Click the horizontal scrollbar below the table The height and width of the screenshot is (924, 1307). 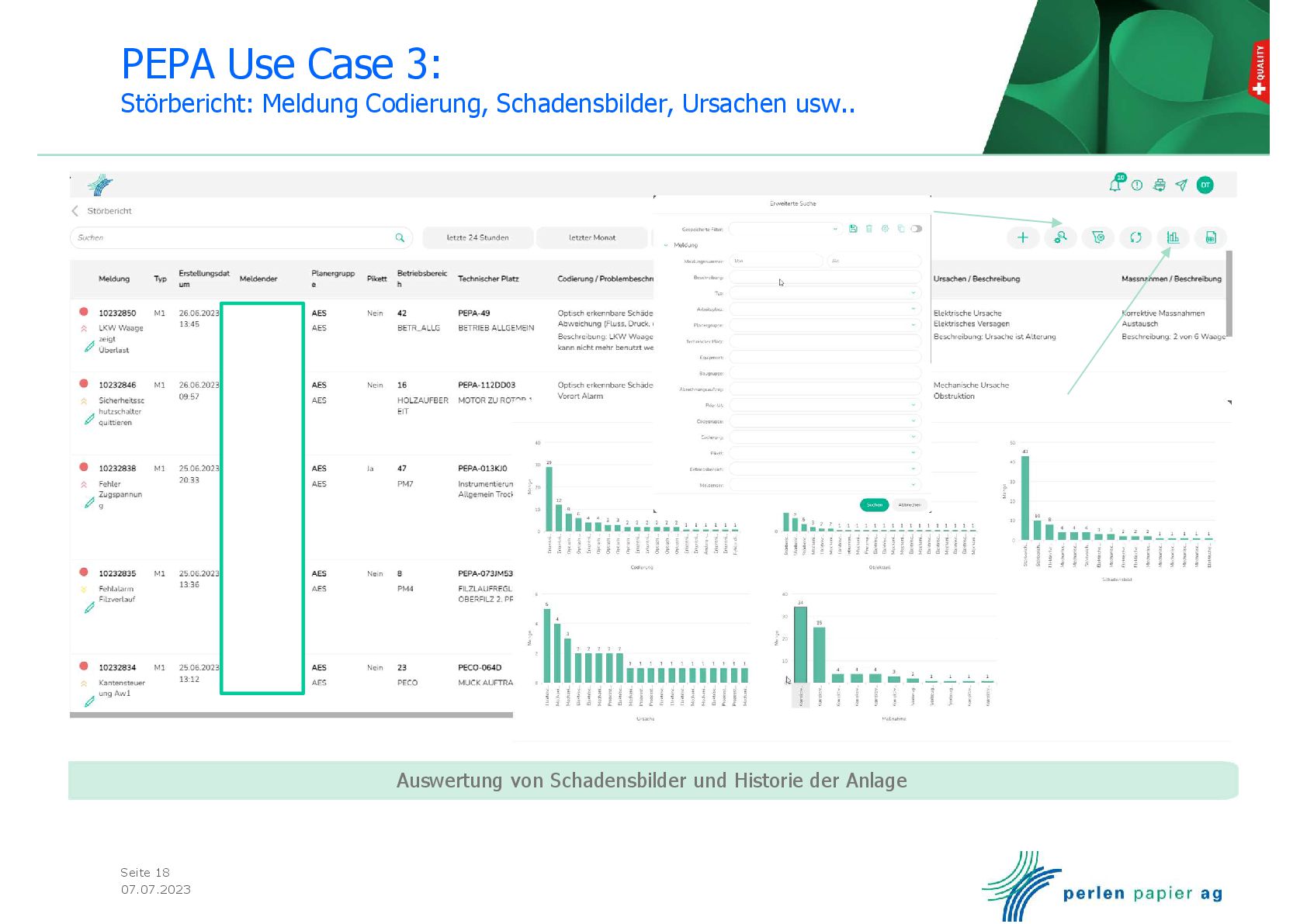291,715
